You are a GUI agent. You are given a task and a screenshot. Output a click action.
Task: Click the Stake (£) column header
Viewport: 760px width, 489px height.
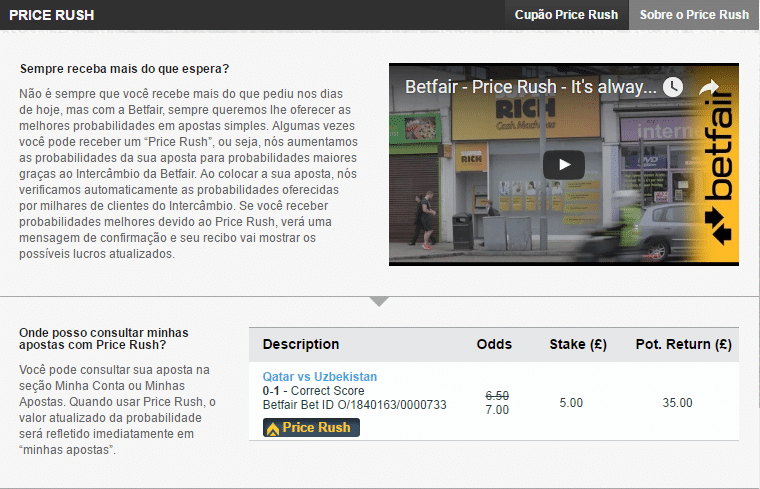click(x=578, y=345)
